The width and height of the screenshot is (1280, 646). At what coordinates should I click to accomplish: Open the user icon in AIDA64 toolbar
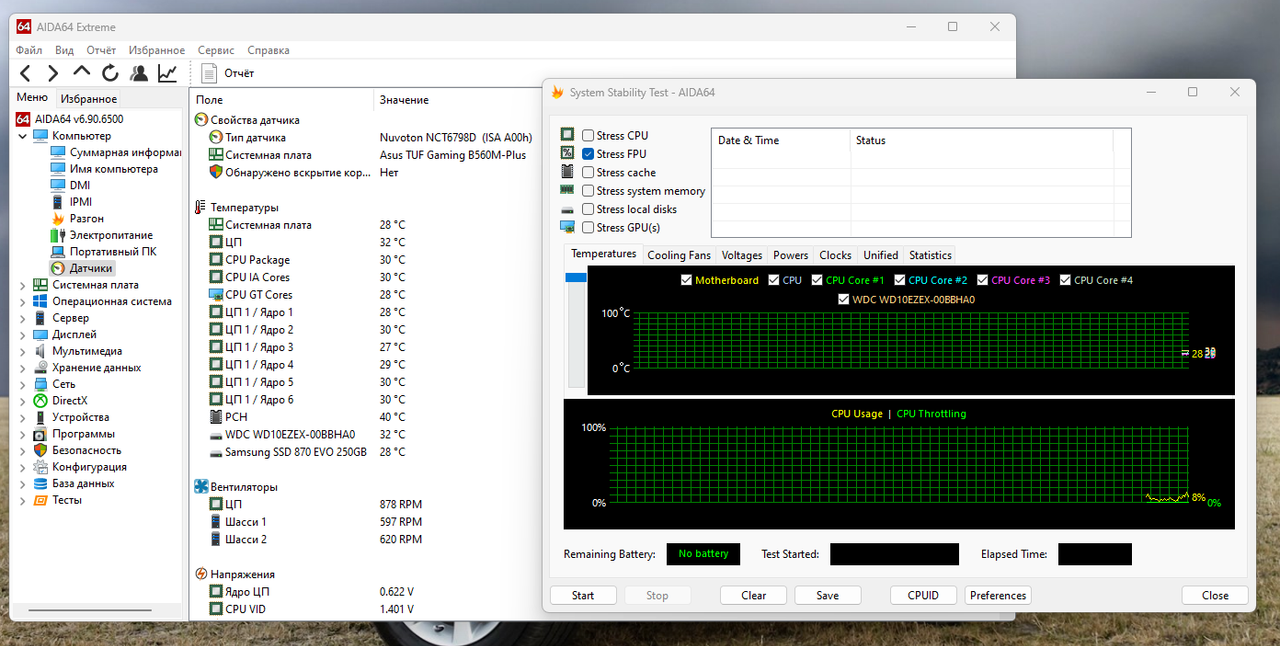click(x=139, y=73)
